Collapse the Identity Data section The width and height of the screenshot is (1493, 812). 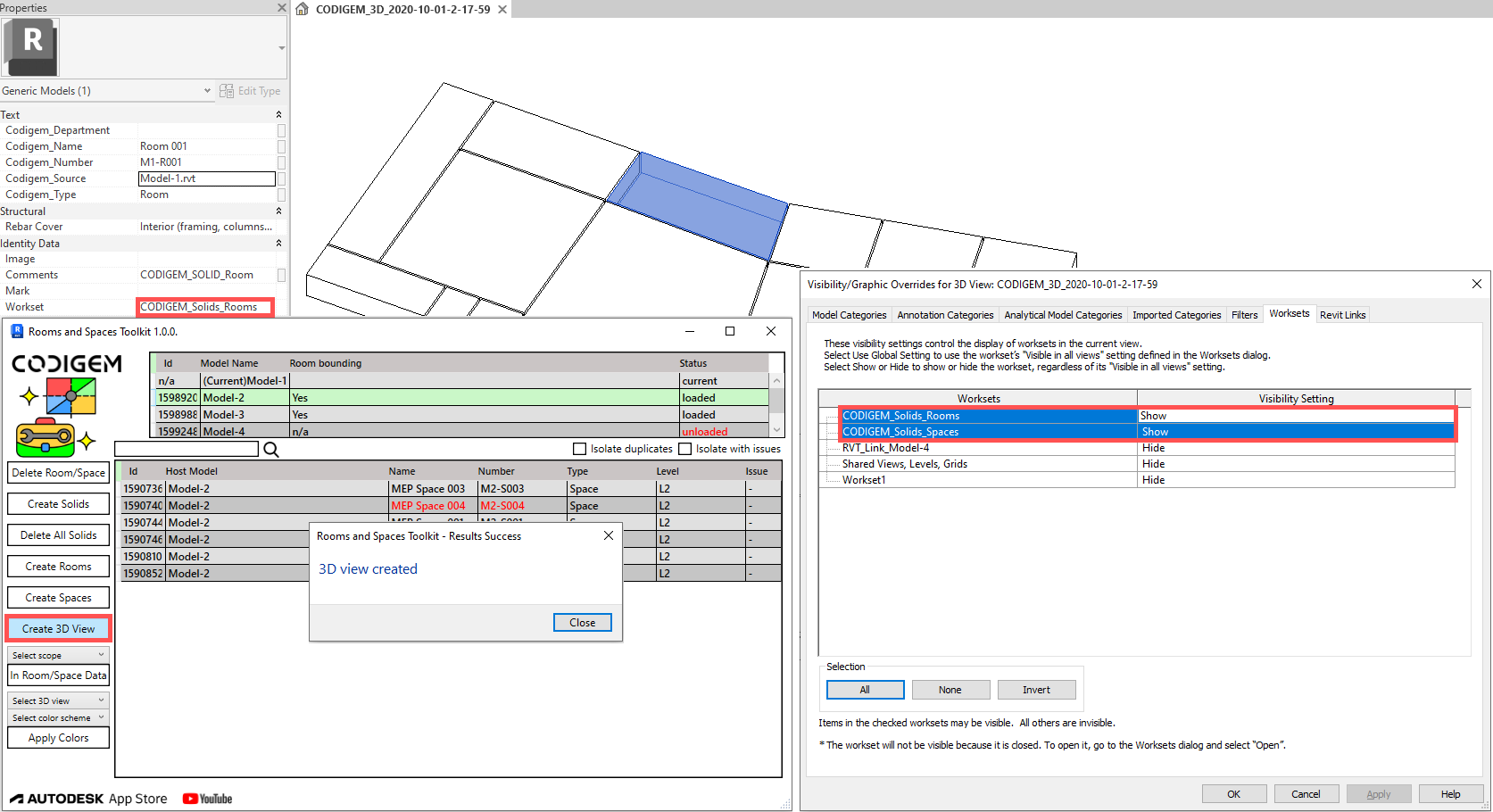pos(278,243)
